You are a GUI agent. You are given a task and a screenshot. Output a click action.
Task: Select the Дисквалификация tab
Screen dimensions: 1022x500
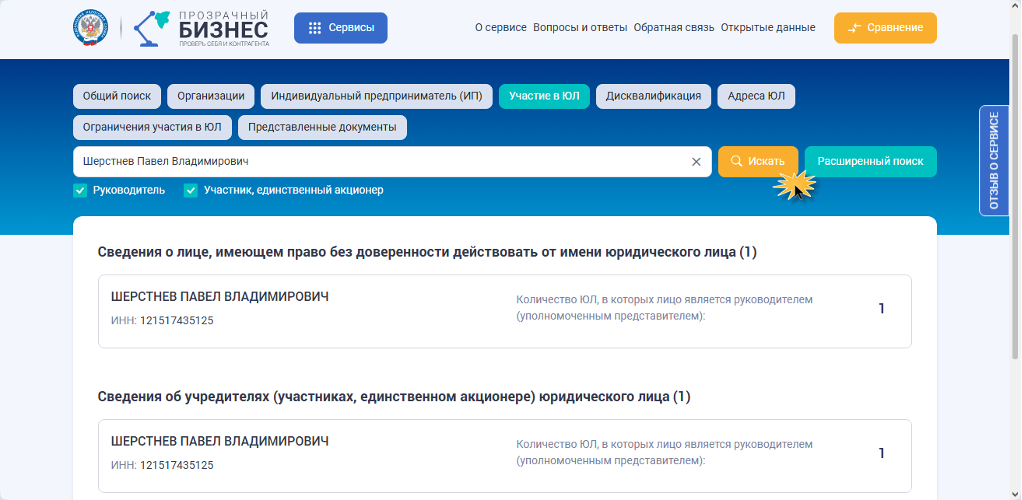654,96
